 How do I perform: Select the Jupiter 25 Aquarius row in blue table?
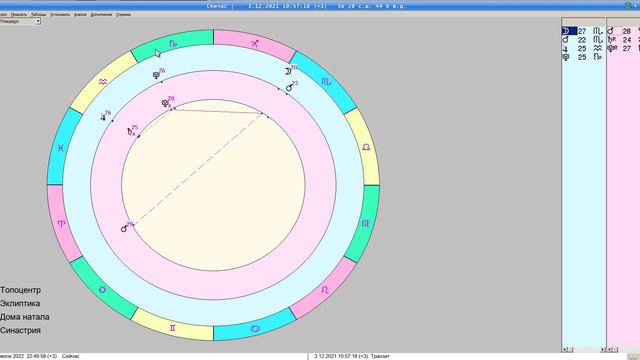(583, 49)
